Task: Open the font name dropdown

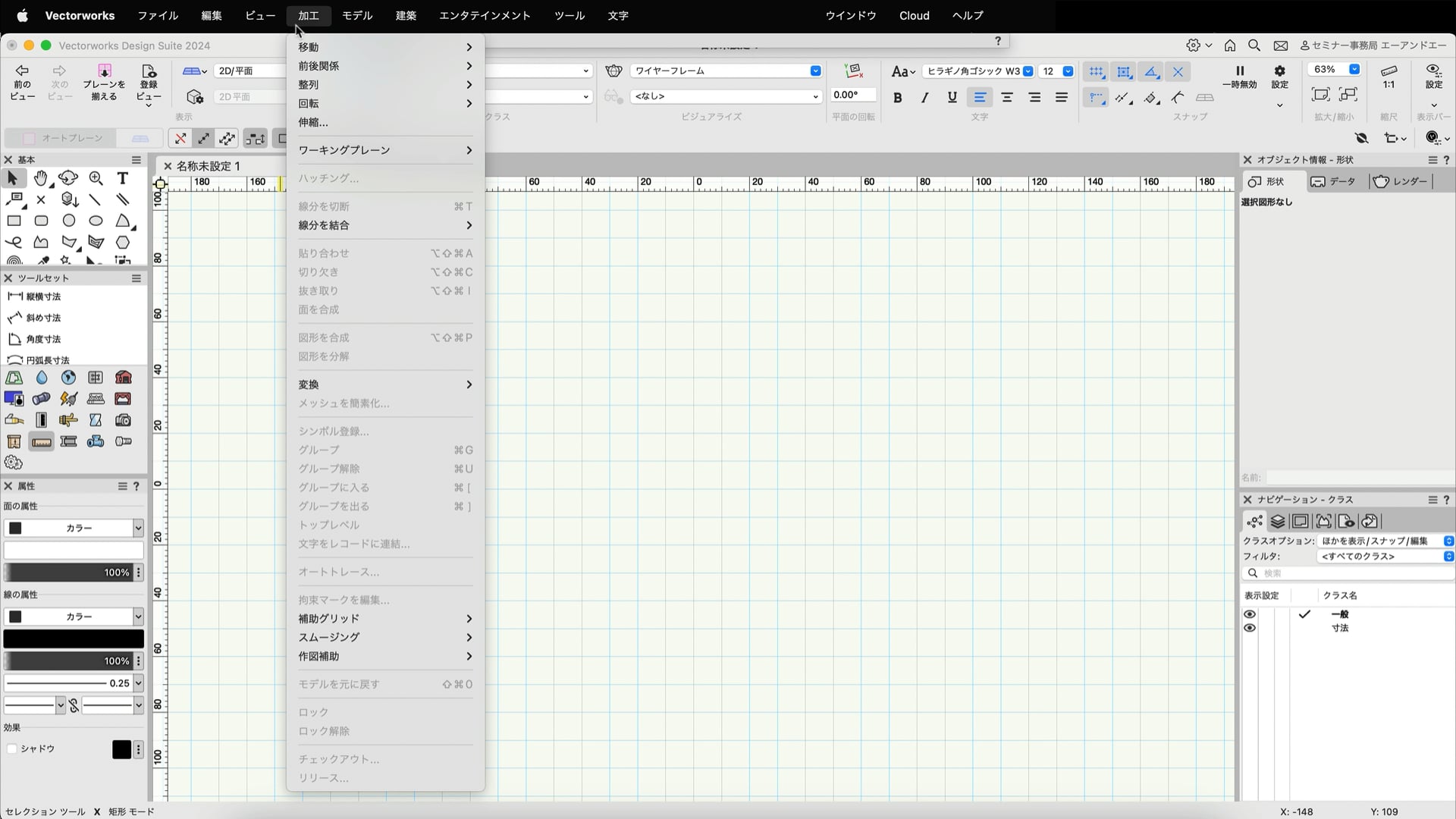Action: (978, 71)
